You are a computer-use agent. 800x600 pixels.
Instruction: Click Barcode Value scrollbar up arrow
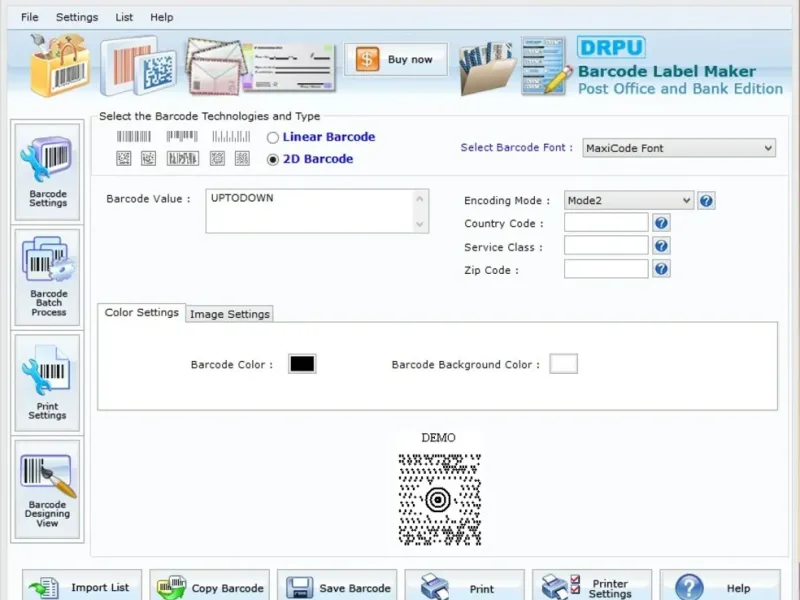click(x=420, y=198)
